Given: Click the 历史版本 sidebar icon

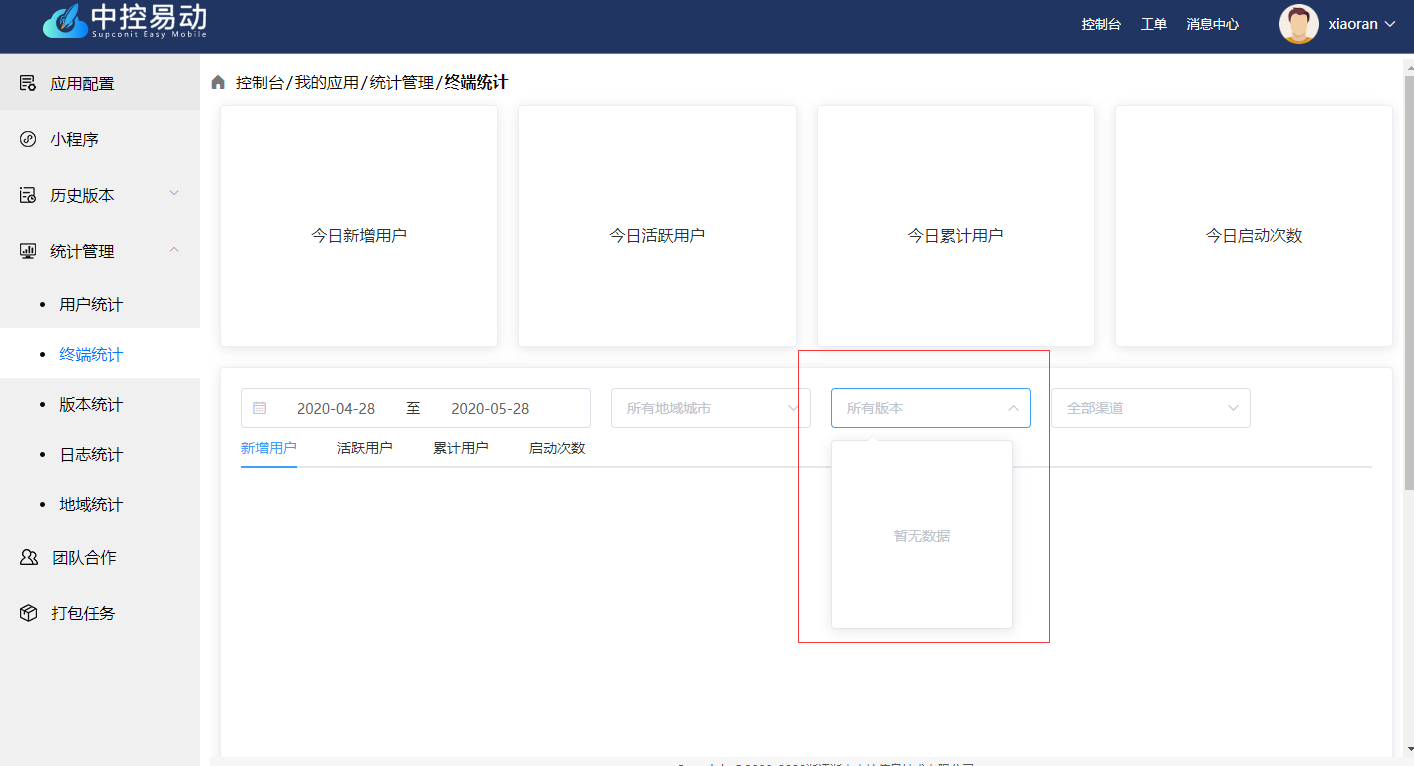Looking at the screenshot, I should pos(28,195).
